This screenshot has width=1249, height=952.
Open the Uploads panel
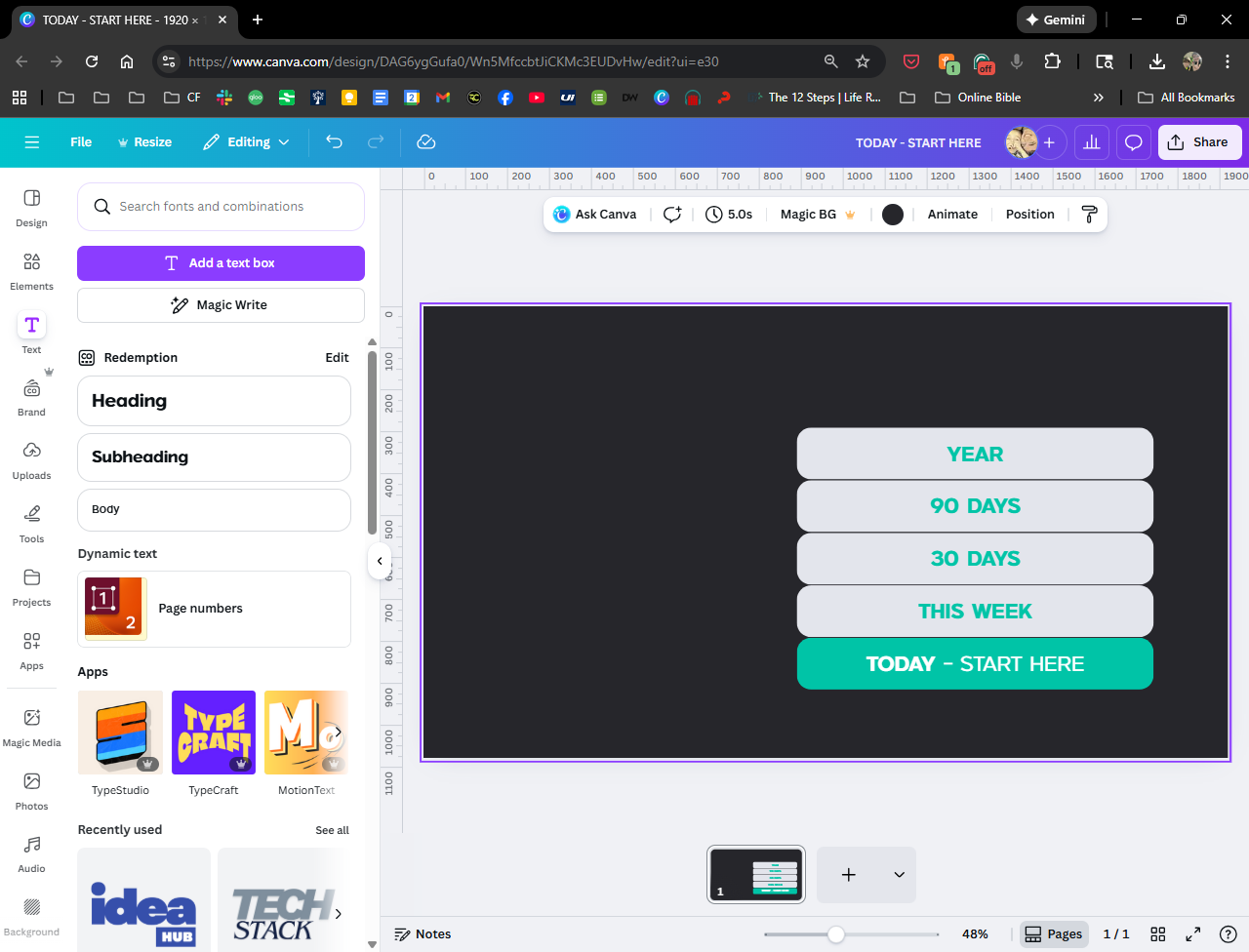pyautogui.click(x=31, y=460)
